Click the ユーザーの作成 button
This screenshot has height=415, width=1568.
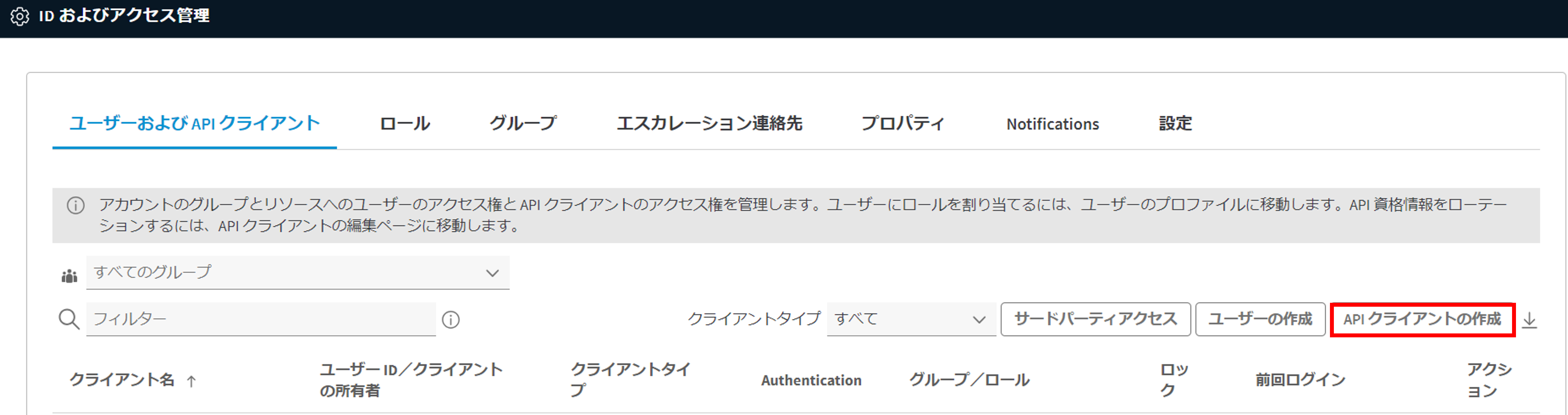click(x=1260, y=320)
